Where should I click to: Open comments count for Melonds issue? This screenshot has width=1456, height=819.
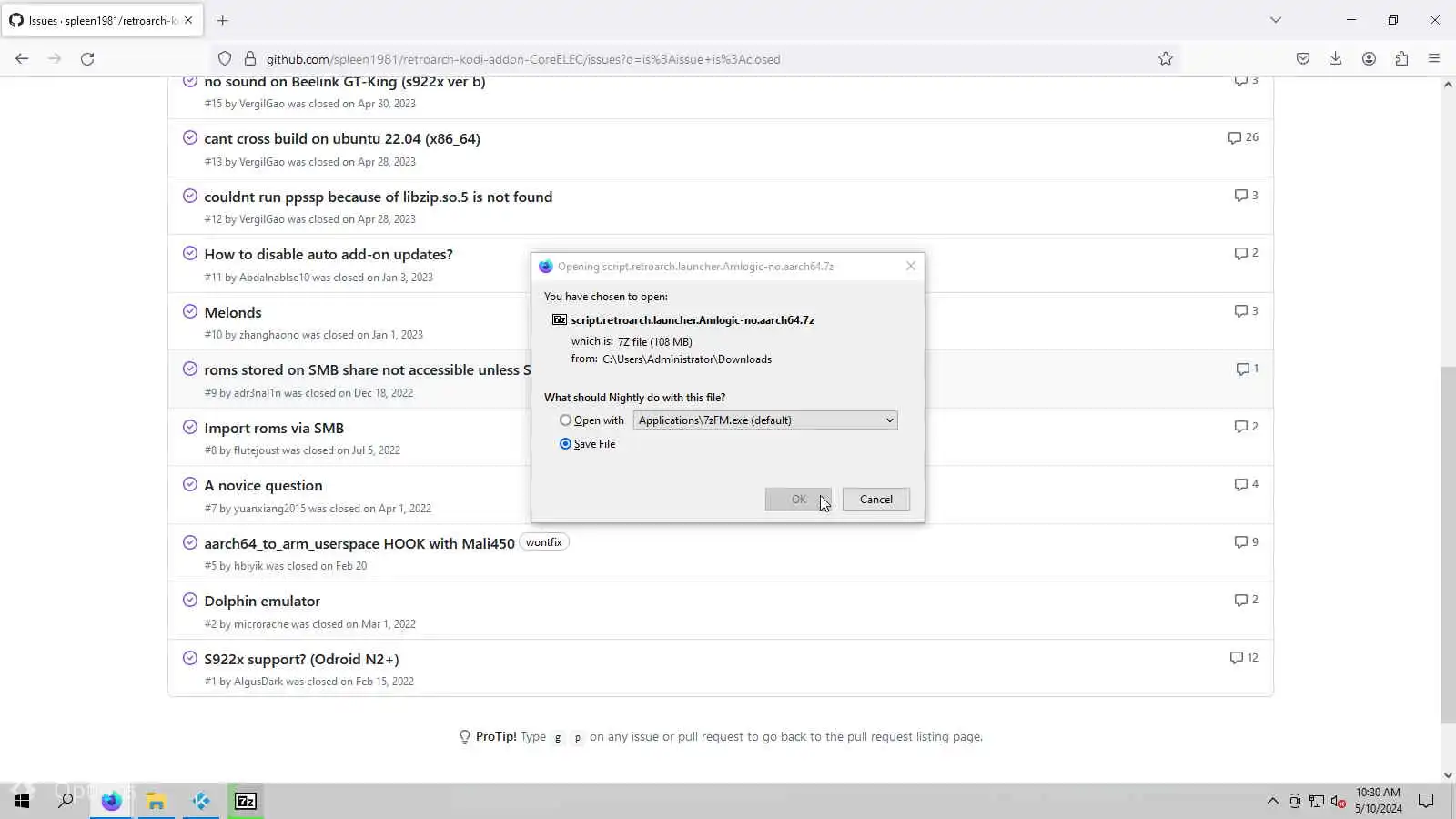(1246, 311)
